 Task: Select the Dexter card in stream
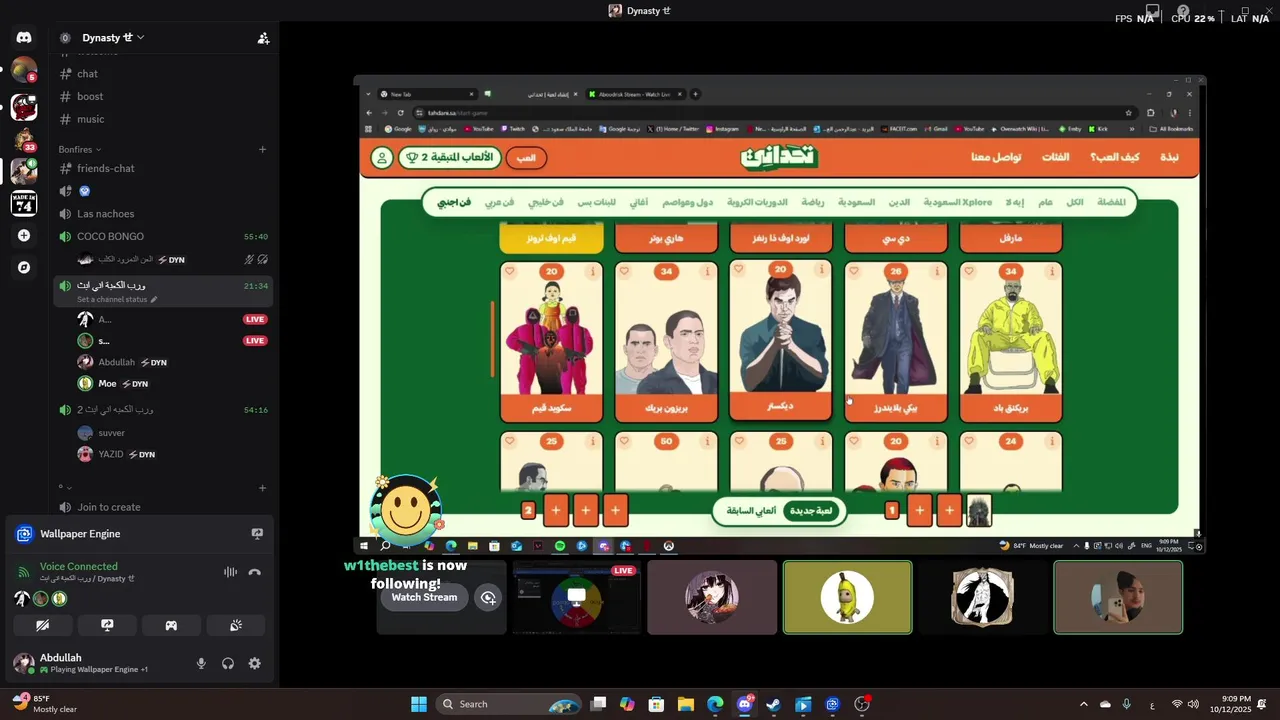tap(781, 339)
